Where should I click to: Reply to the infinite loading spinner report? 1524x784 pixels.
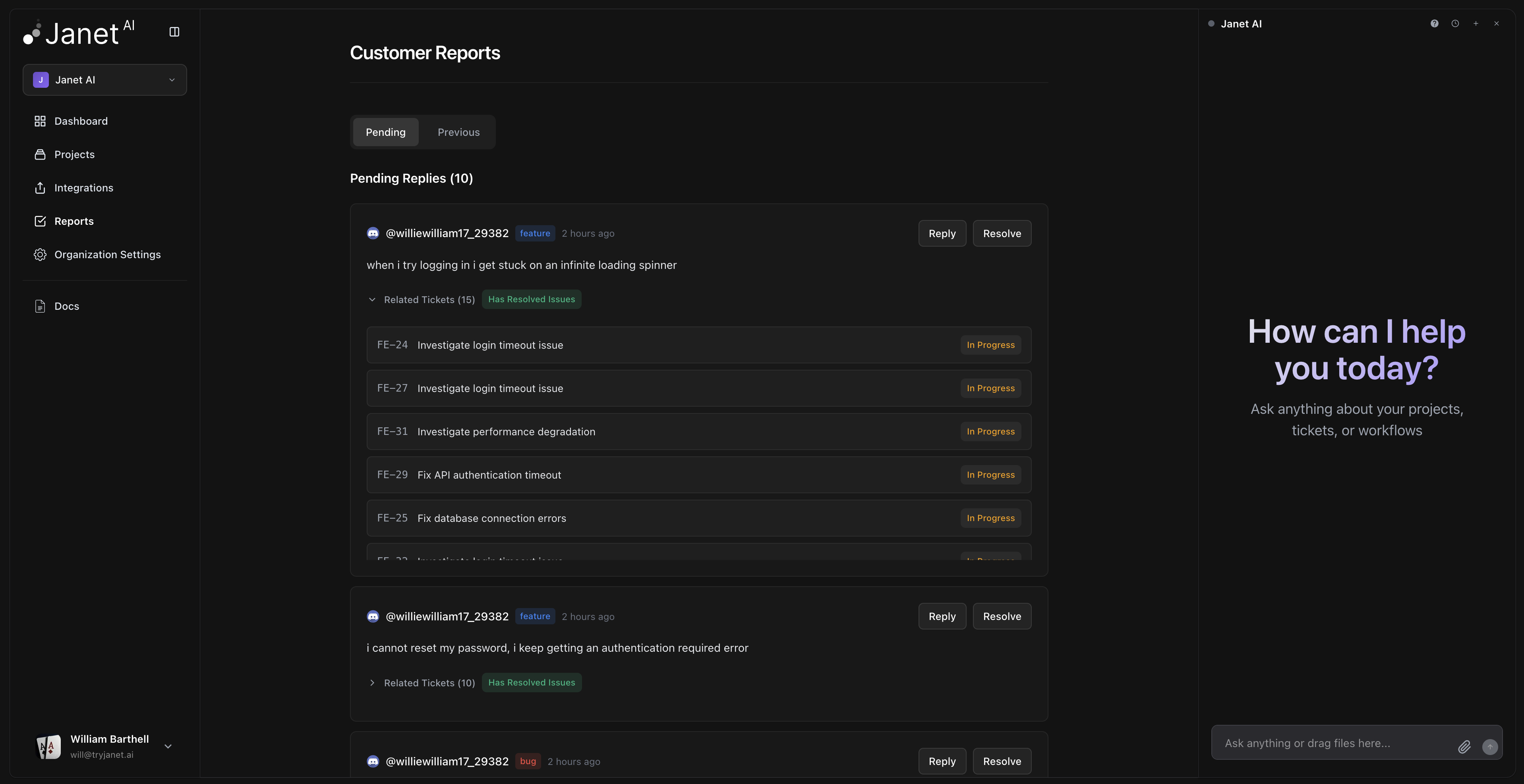click(942, 233)
